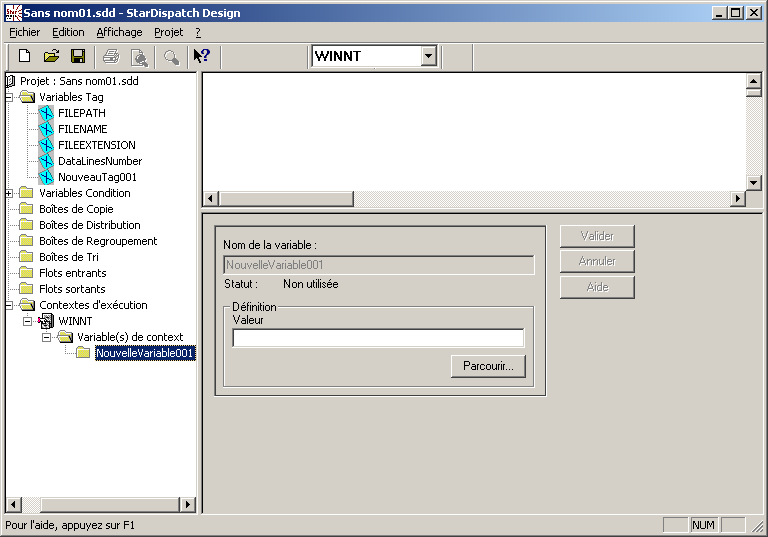Open the WINNT context dropdown
This screenshot has width=768, height=537.
coord(429,56)
